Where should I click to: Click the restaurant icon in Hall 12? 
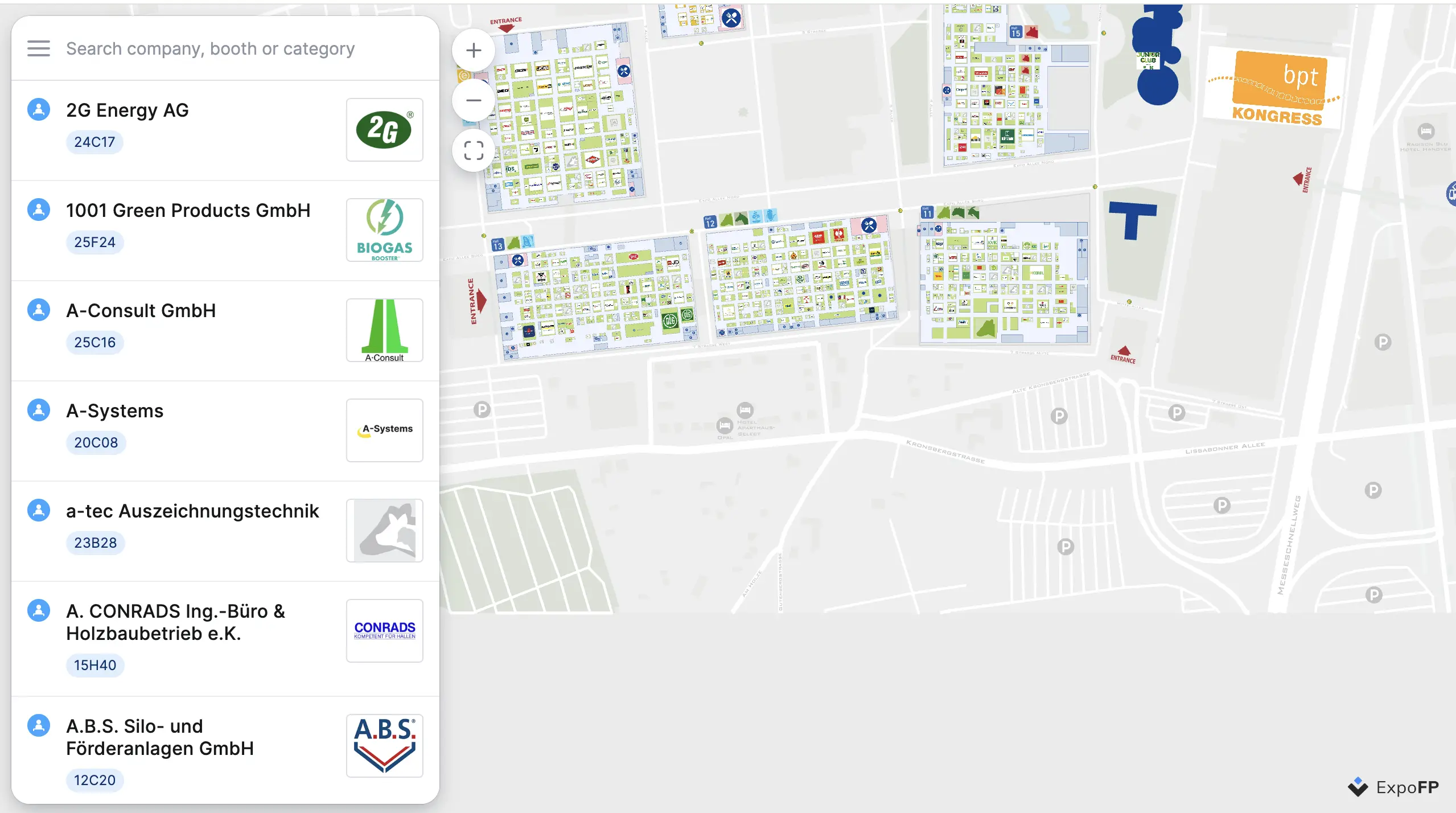[869, 225]
